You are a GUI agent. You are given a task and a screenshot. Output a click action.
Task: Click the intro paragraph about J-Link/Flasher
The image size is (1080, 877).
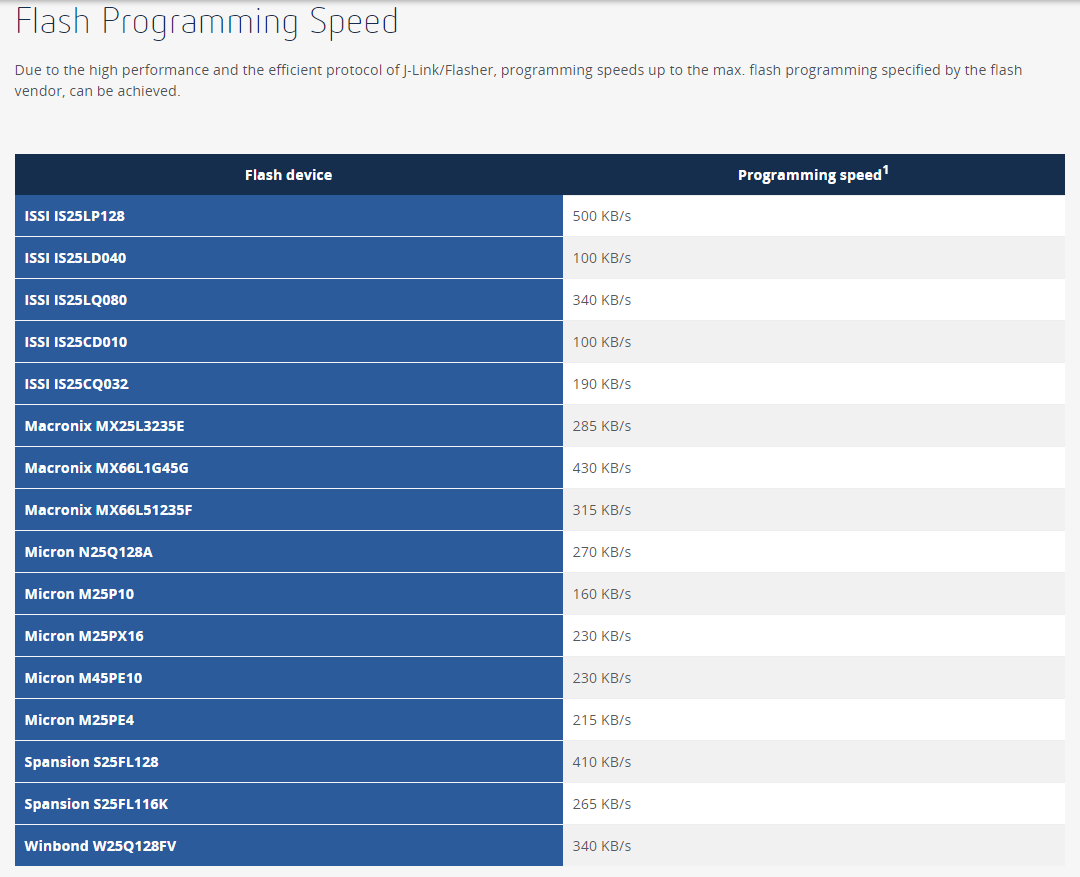pos(518,81)
